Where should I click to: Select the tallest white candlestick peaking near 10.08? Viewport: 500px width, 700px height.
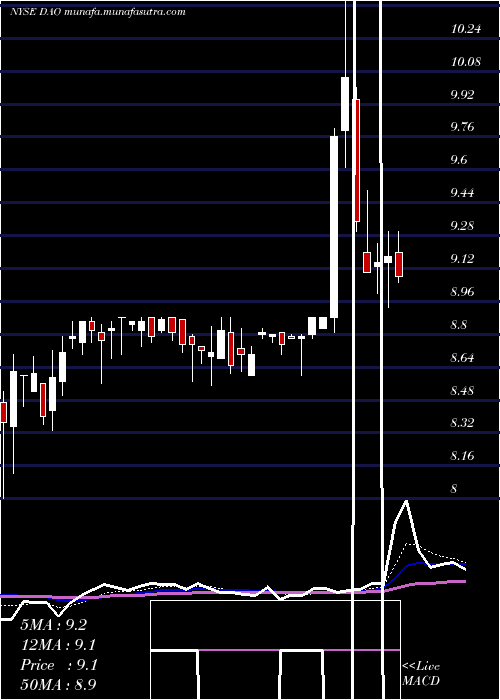pyautogui.click(x=345, y=104)
